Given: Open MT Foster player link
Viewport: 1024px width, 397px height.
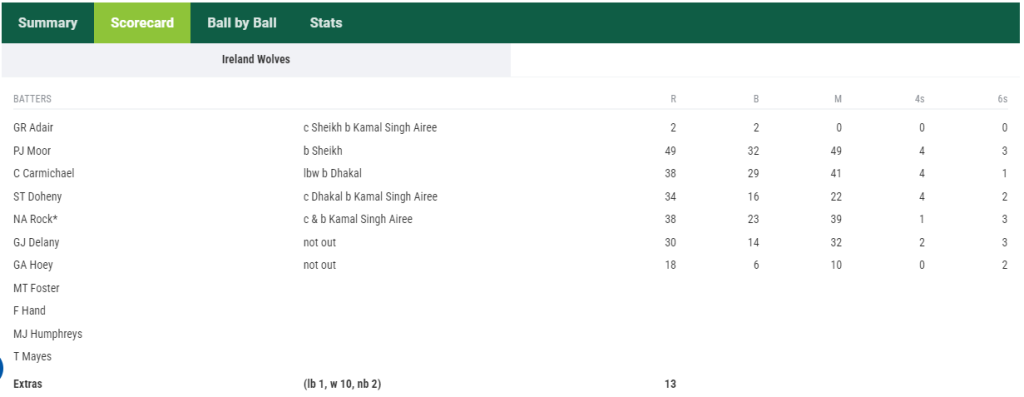Looking at the screenshot, I should (x=37, y=288).
